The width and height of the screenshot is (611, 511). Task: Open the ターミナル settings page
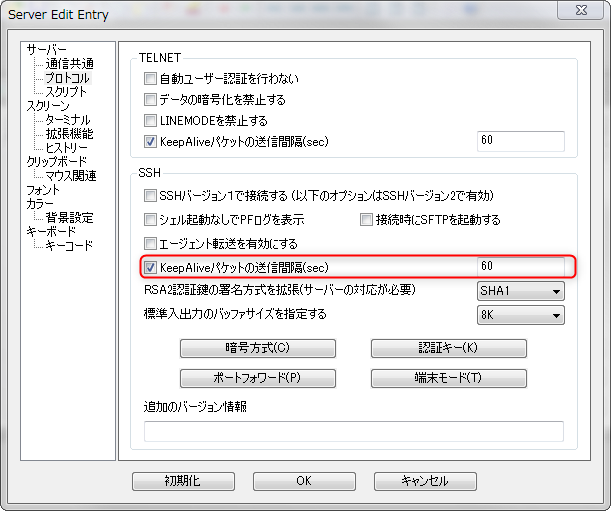(68, 120)
